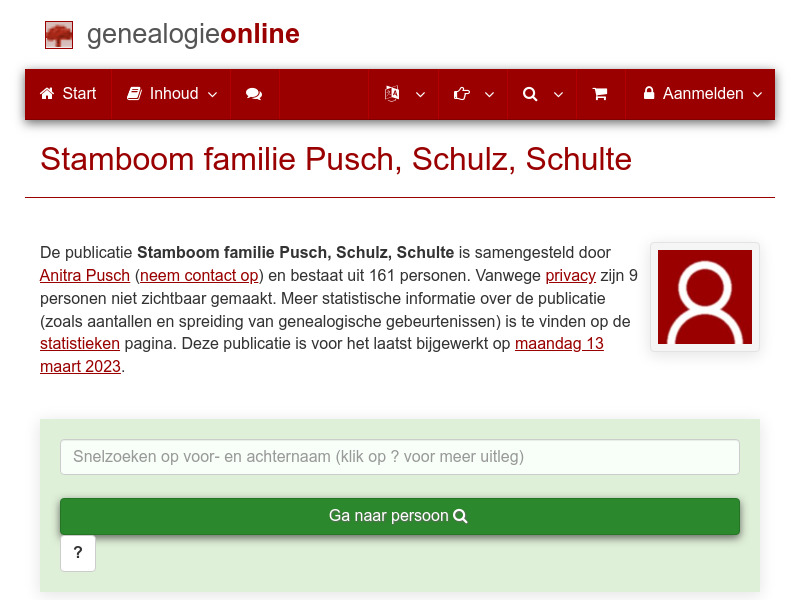Click inside the Snelzoeken search field
800x600 pixels.
399,457
